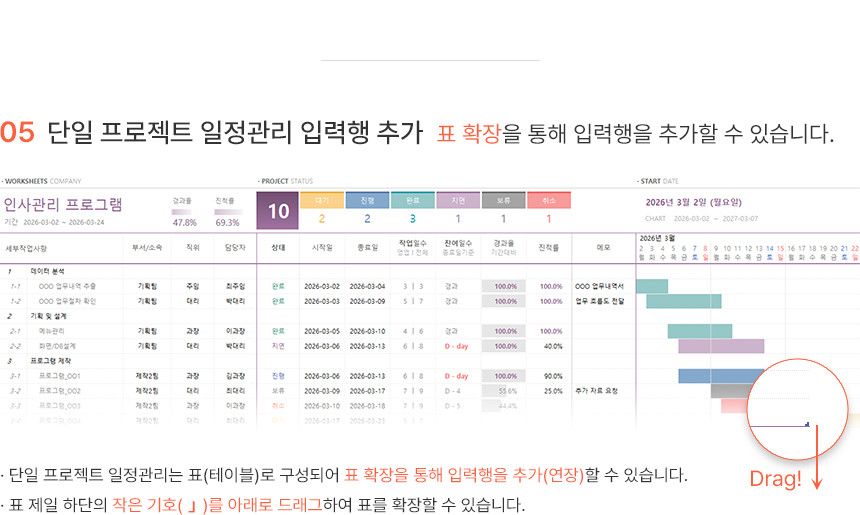Click the 진척률 progress bar above 69.3%
This screenshot has height=515, width=860.
(227, 211)
